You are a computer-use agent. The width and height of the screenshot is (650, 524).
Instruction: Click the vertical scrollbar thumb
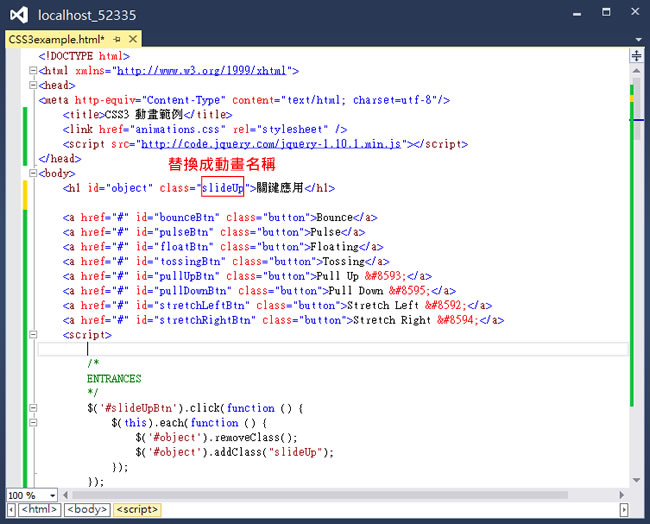click(637, 110)
